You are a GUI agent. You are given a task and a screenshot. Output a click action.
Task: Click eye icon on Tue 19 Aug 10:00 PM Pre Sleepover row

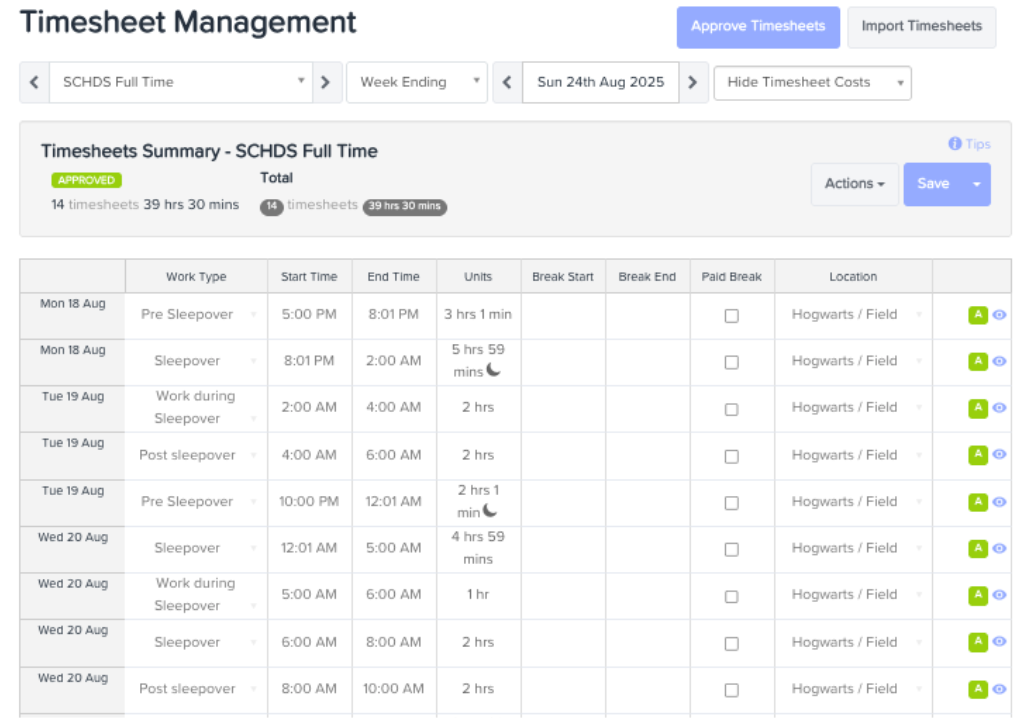coord(999,502)
